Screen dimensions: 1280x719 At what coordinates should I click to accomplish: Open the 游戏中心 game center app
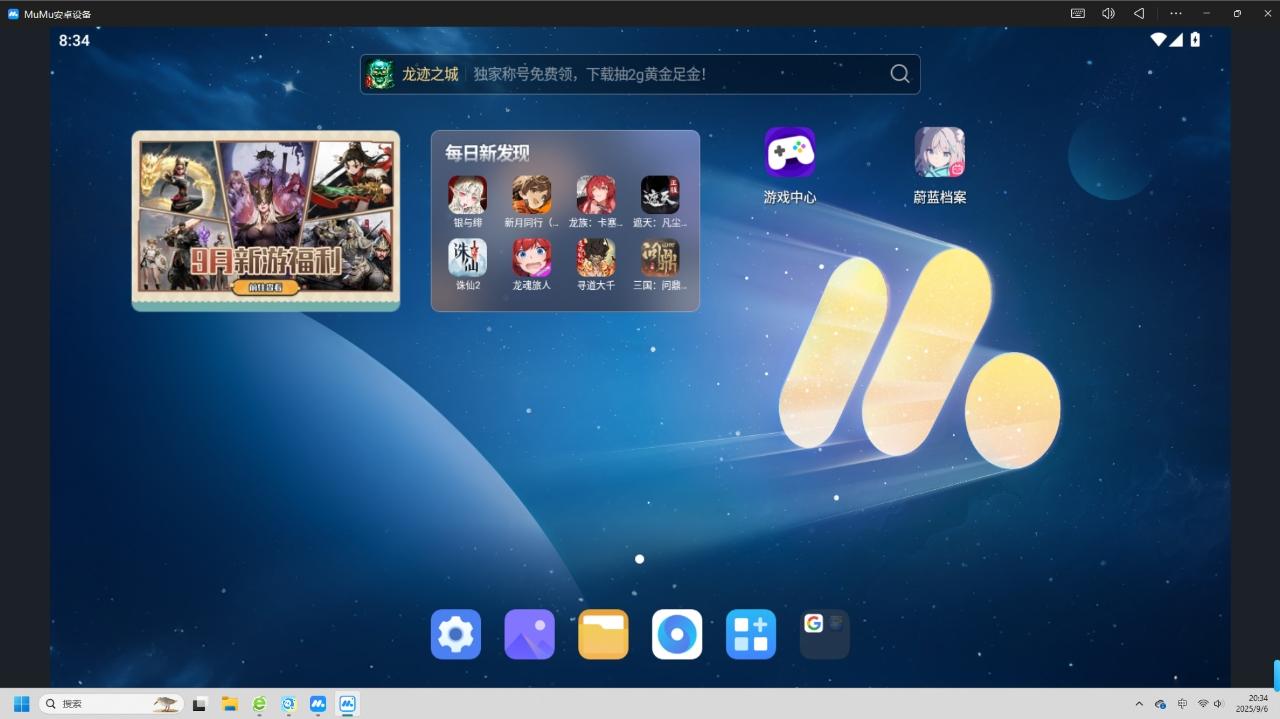pyautogui.click(x=789, y=153)
